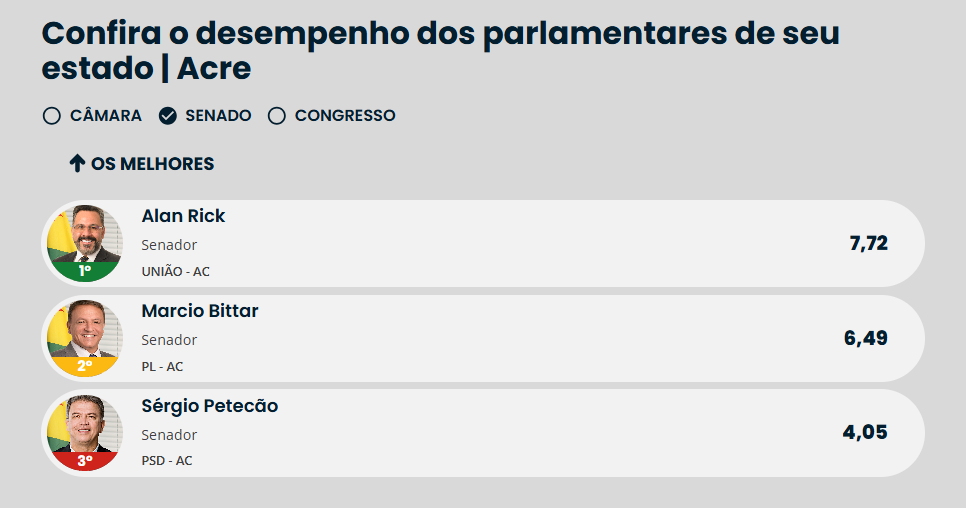Click the PSD - AC party label
The height and width of the screenshot is (508, 966).
tap(167, 461)
